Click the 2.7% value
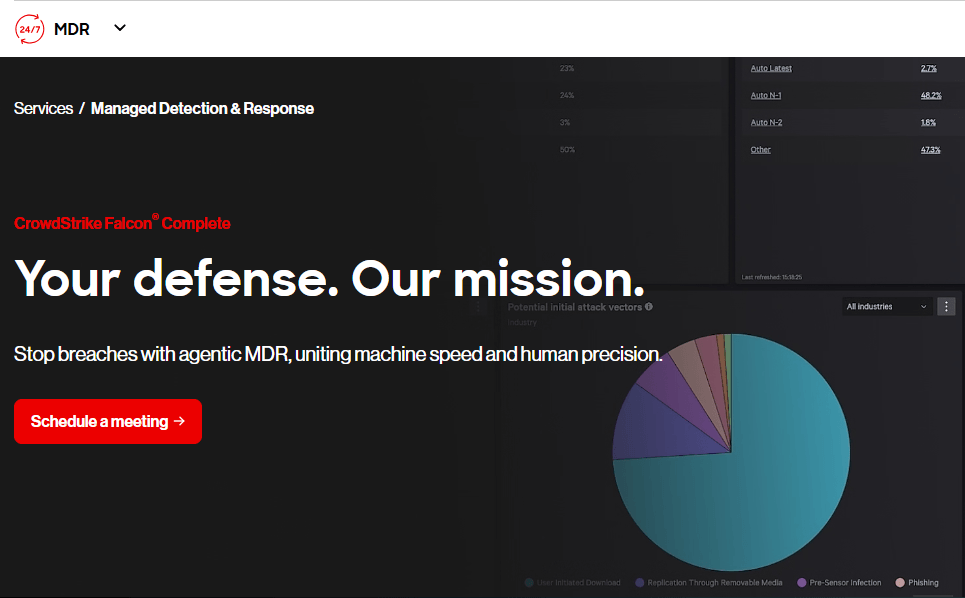Screen dimensions: 965x598 [929, 68]
